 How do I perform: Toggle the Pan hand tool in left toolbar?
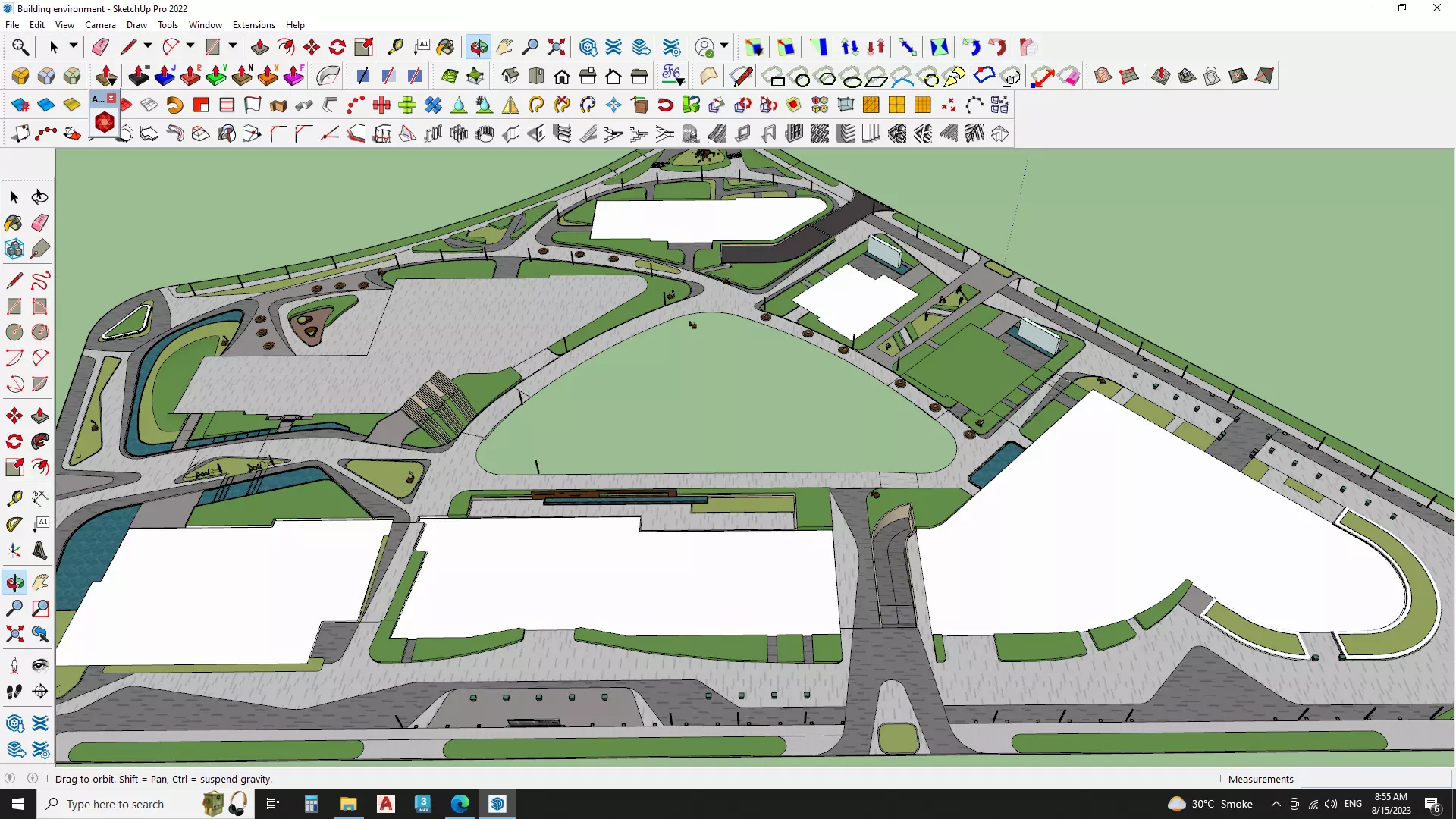40,582
